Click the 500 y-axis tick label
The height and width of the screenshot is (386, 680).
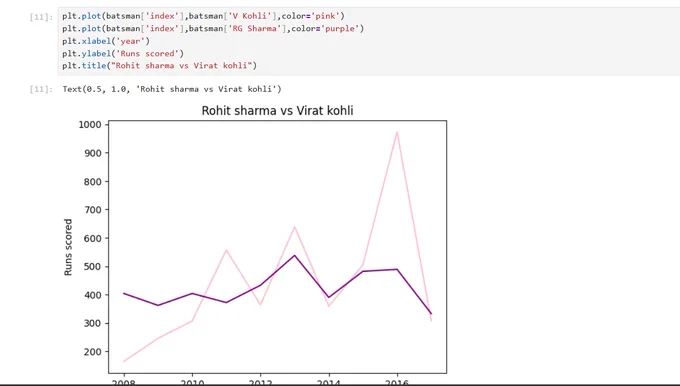point(92,267)
